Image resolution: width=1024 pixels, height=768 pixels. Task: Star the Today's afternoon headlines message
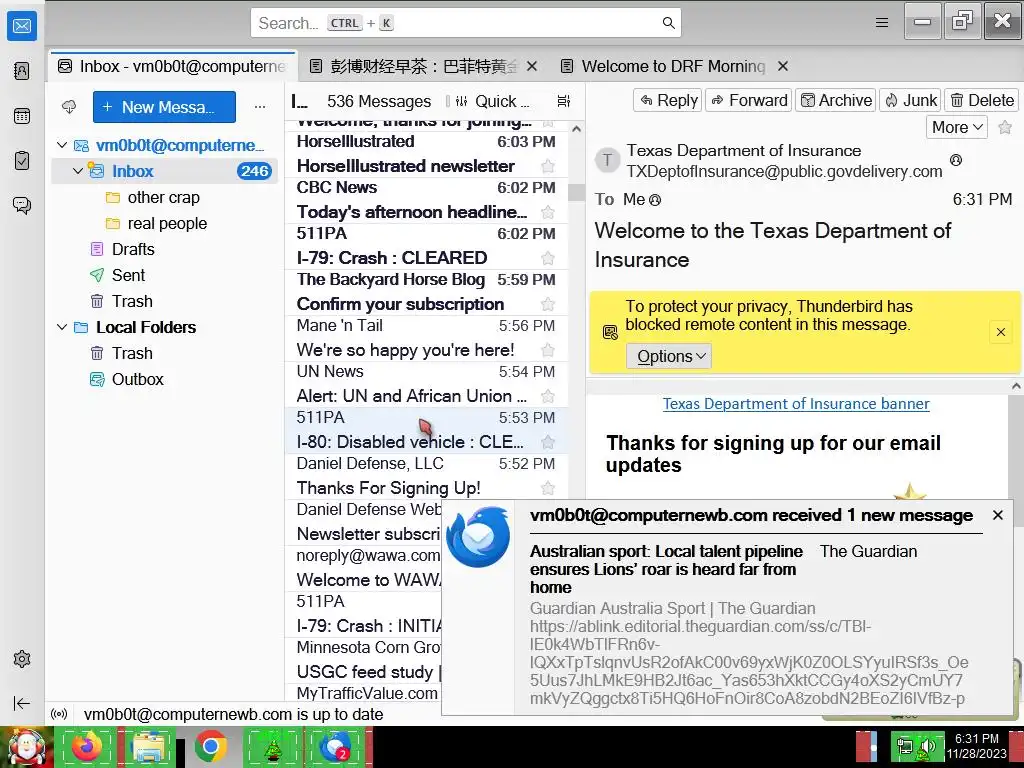point(548,212)
